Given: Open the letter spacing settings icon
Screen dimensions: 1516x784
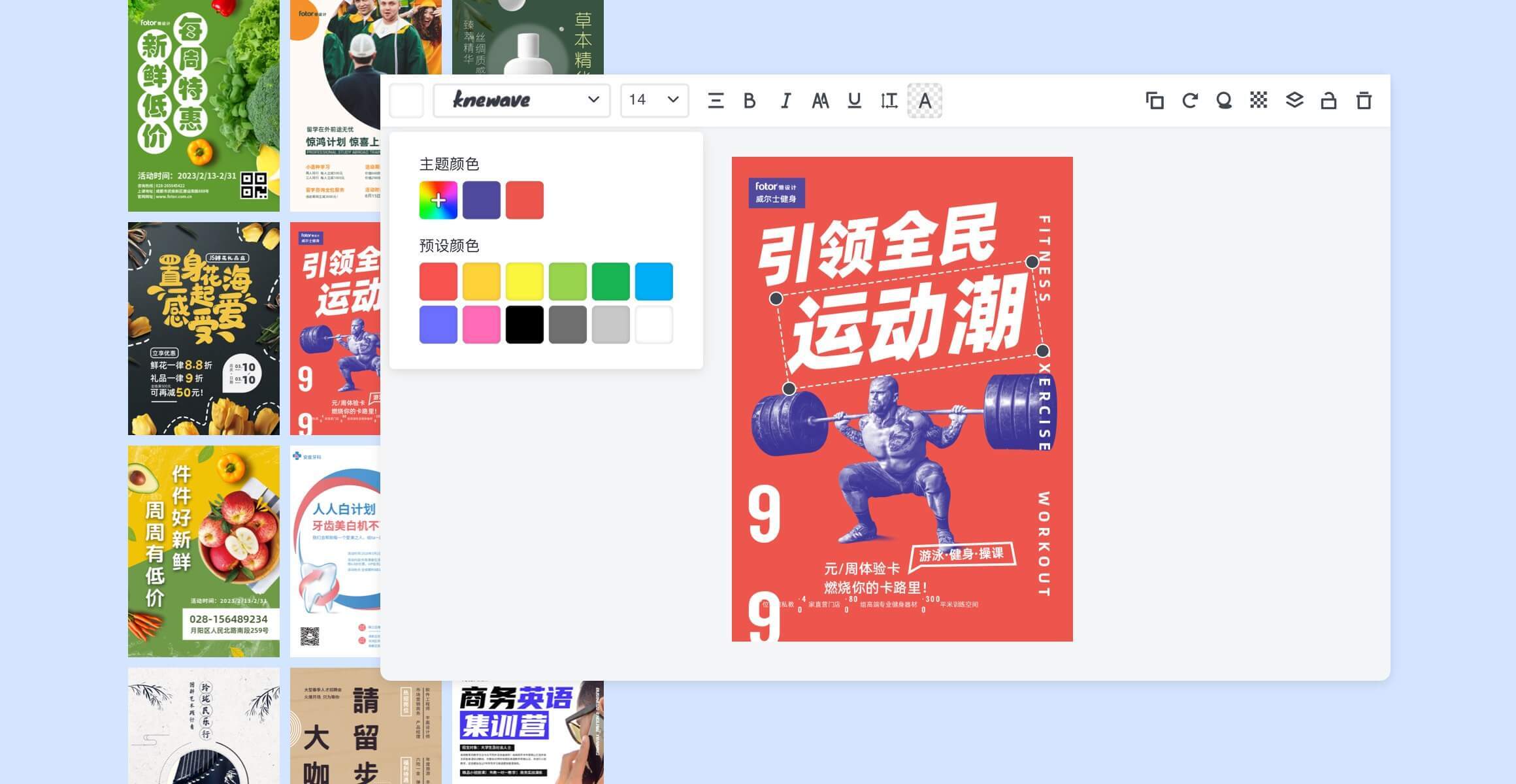Looking at the screenshot, I should click(890, 101).
